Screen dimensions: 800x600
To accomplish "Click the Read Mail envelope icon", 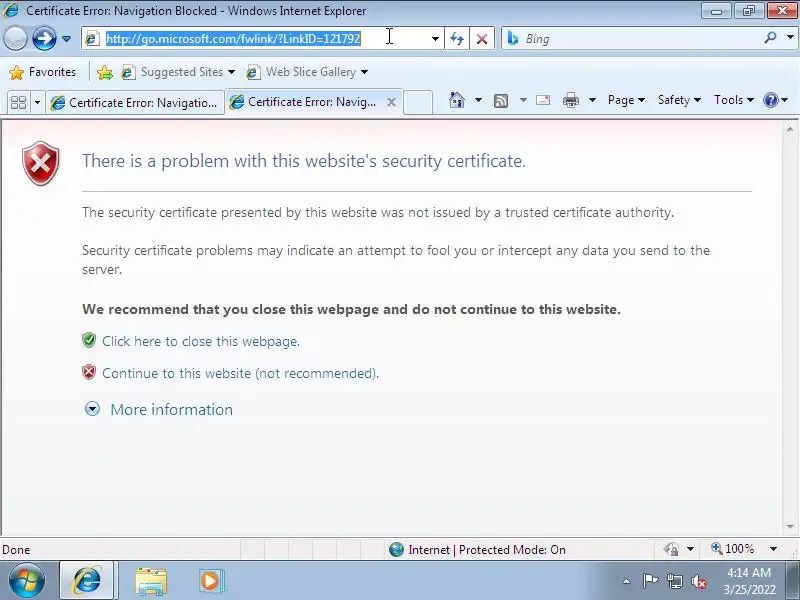I will [x=543, y=100].
